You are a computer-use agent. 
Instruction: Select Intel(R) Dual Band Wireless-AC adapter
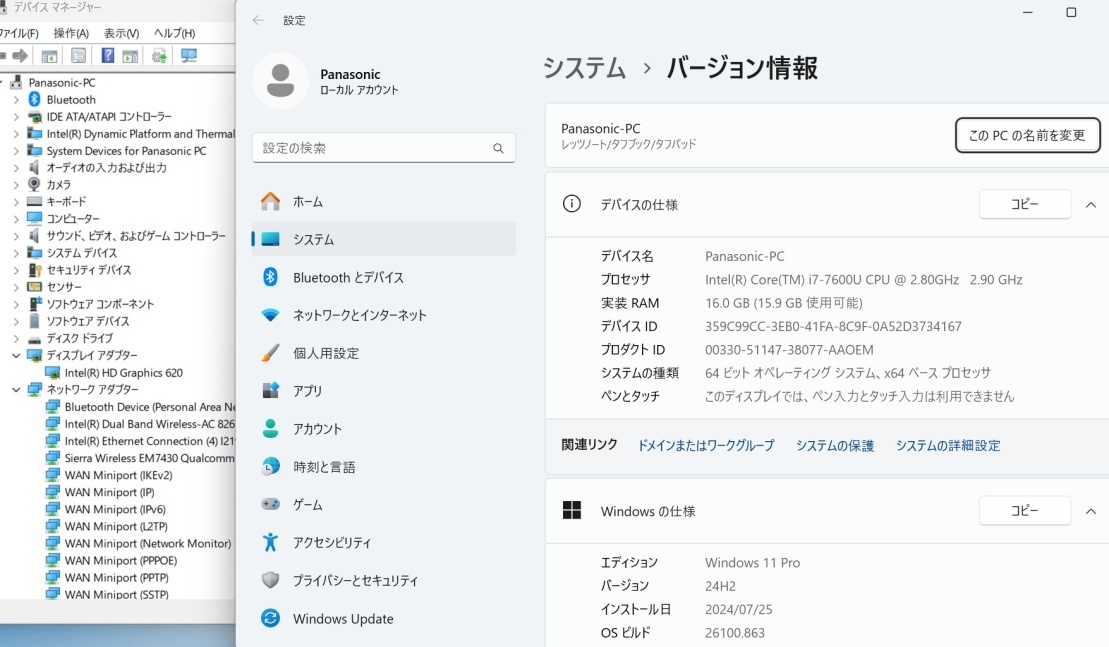pos(149,424)
